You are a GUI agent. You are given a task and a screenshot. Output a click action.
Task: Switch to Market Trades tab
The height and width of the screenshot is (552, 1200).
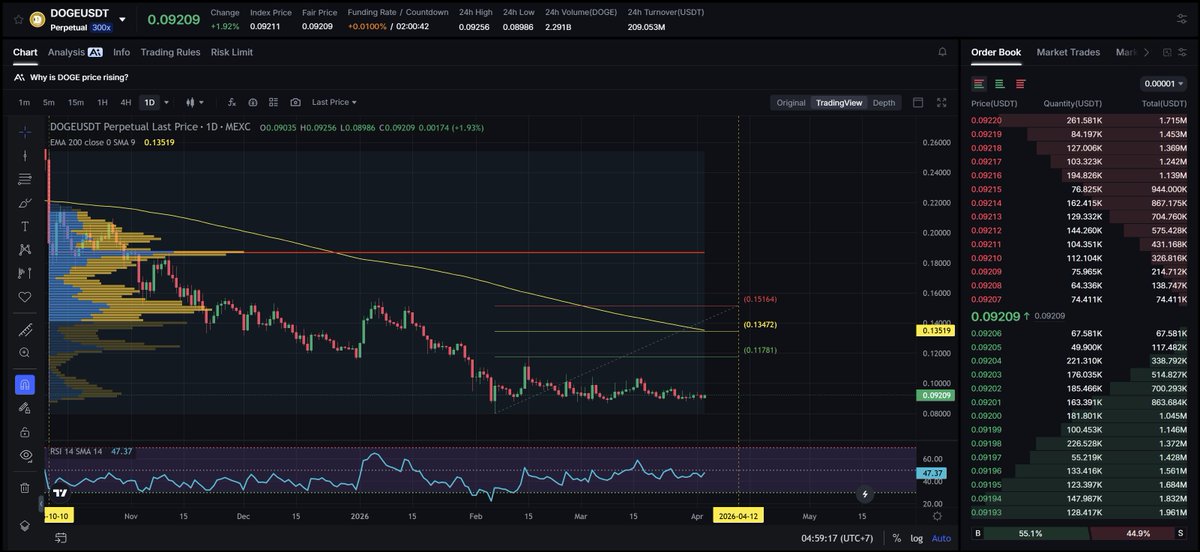point(1068,52)
